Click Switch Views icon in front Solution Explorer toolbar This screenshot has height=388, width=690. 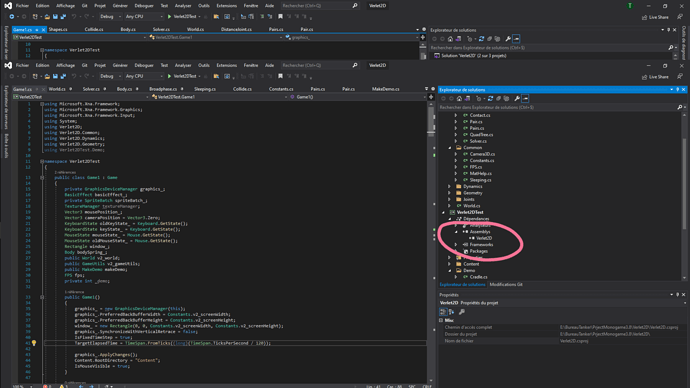467,99
